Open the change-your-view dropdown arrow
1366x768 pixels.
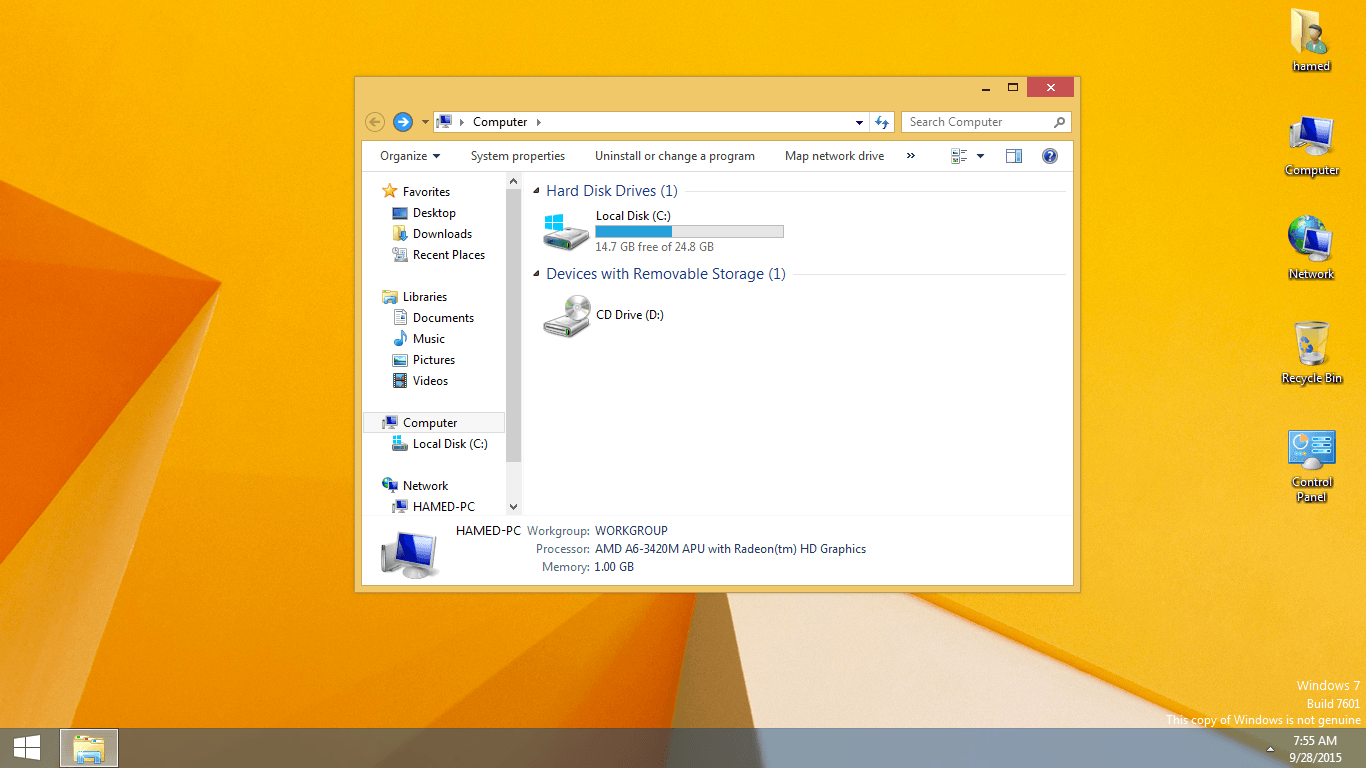(980, 156)
